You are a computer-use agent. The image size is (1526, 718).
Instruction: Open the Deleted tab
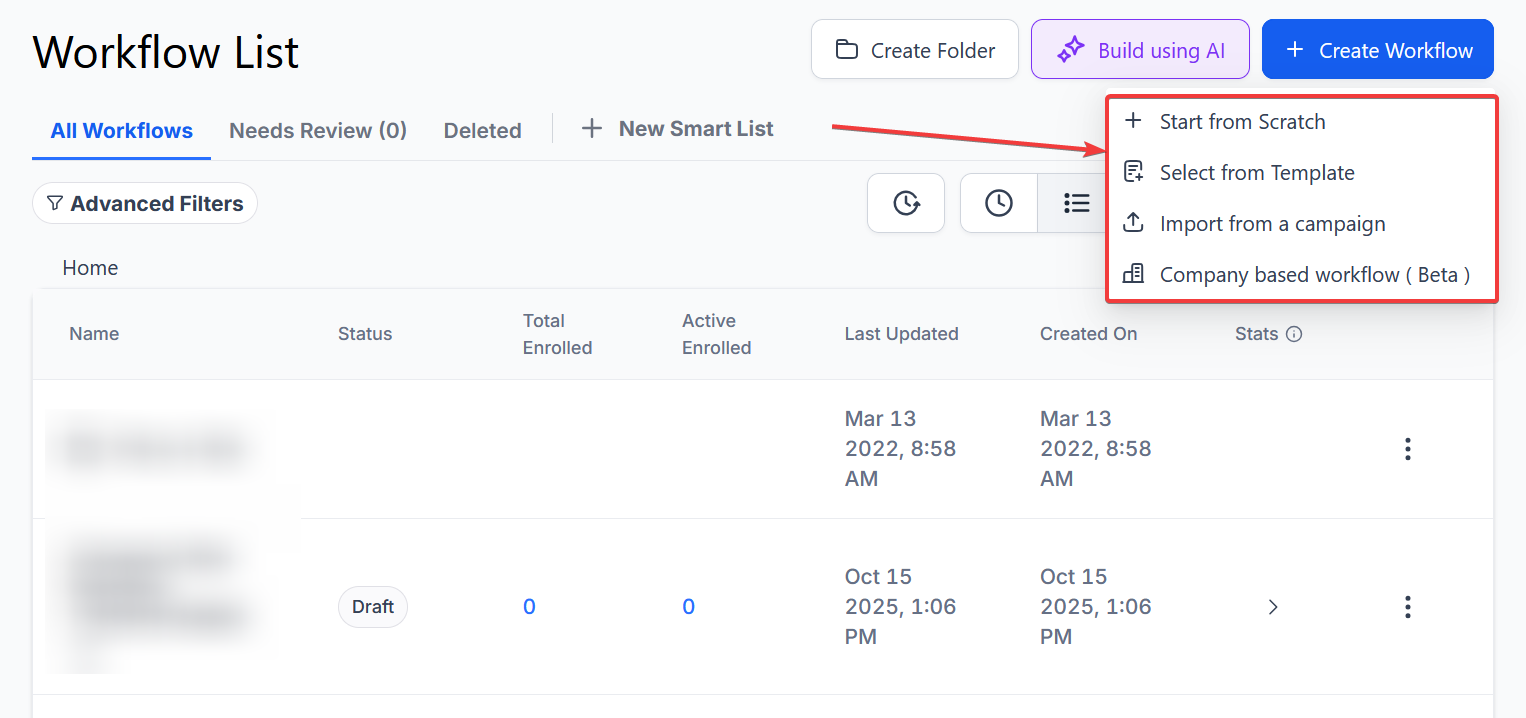tap(482, 130)
